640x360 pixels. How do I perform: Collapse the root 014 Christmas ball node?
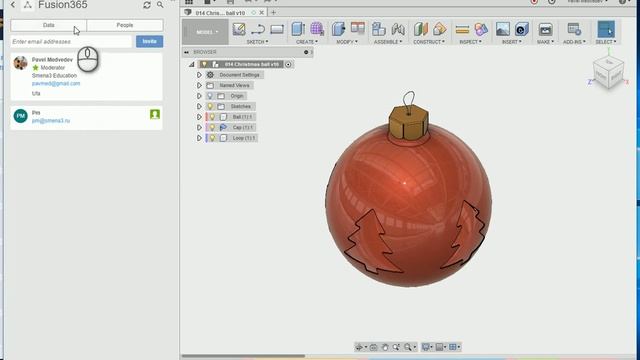192,64
